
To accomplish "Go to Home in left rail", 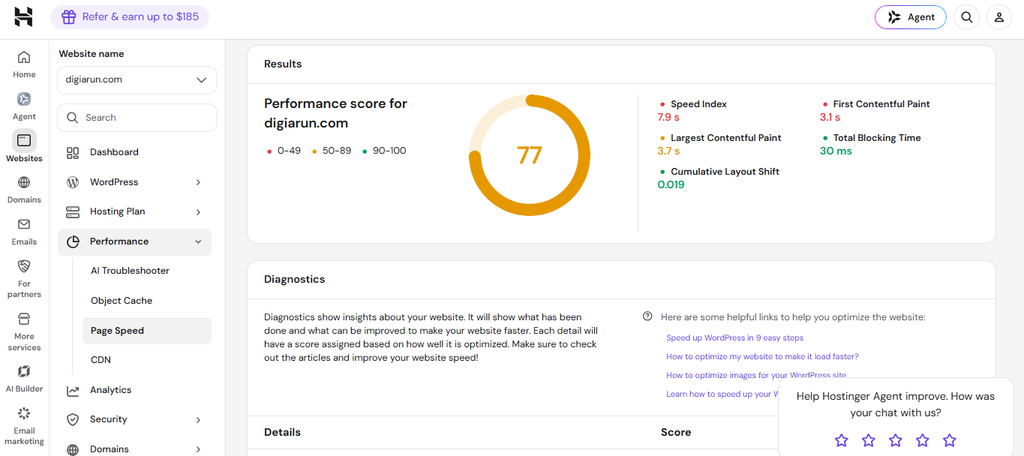I will pos(24,64).
